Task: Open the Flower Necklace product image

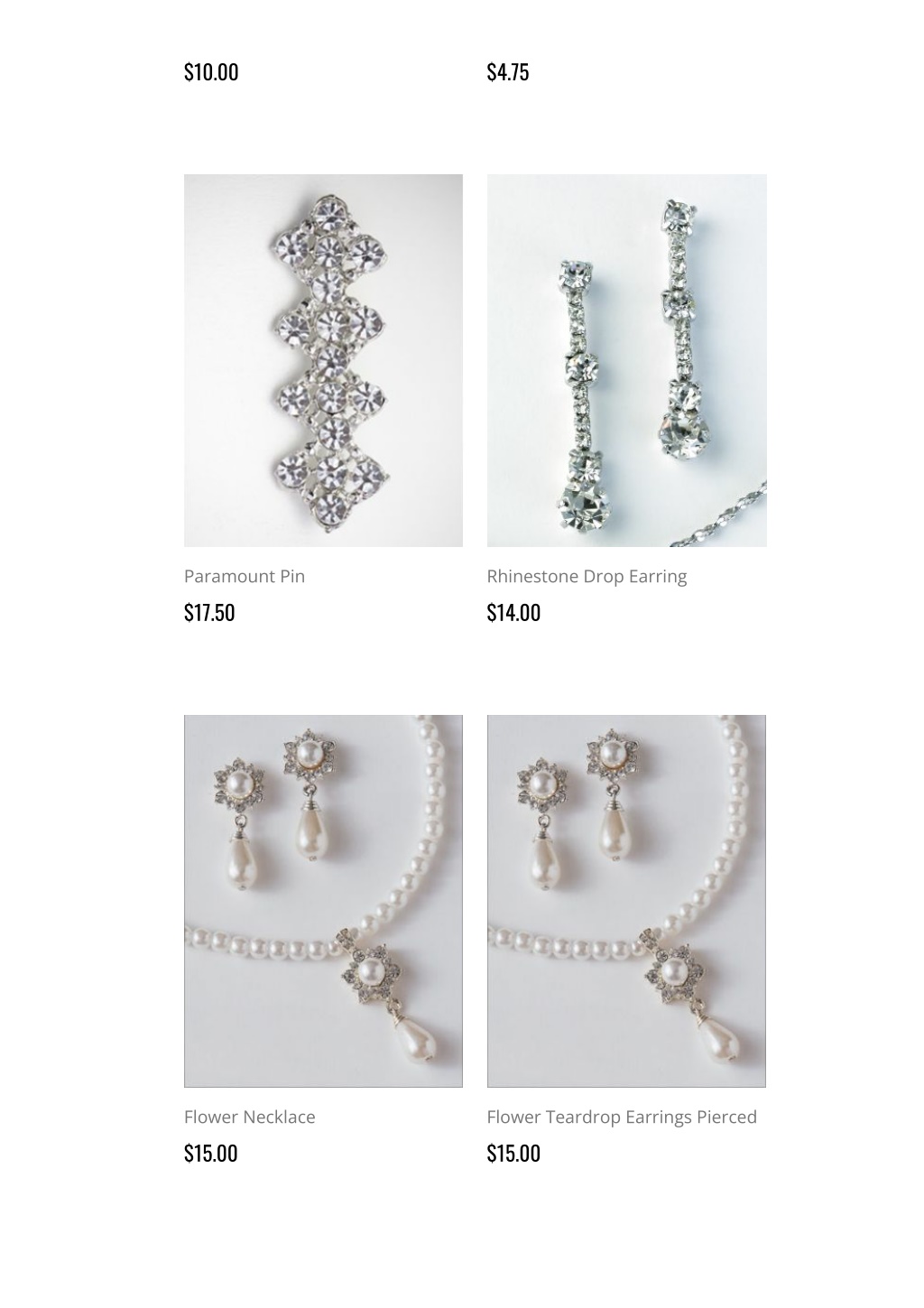Action: (323, 901)
